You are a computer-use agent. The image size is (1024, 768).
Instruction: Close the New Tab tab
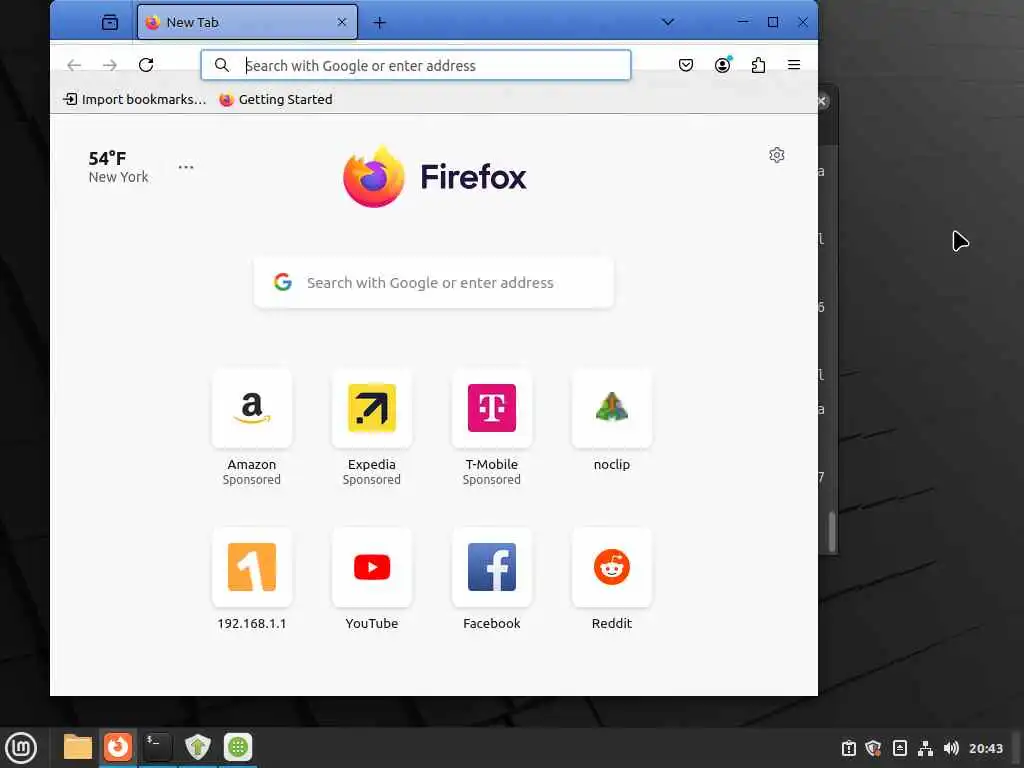coord(342,22)
